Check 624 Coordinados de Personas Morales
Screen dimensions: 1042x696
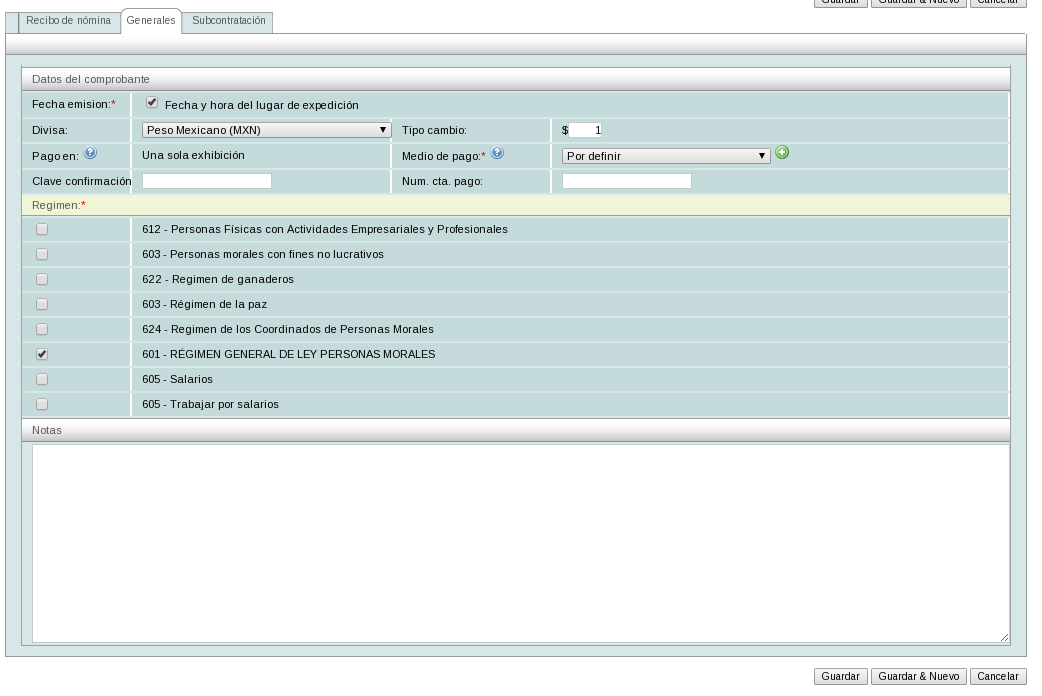(42, 329)
